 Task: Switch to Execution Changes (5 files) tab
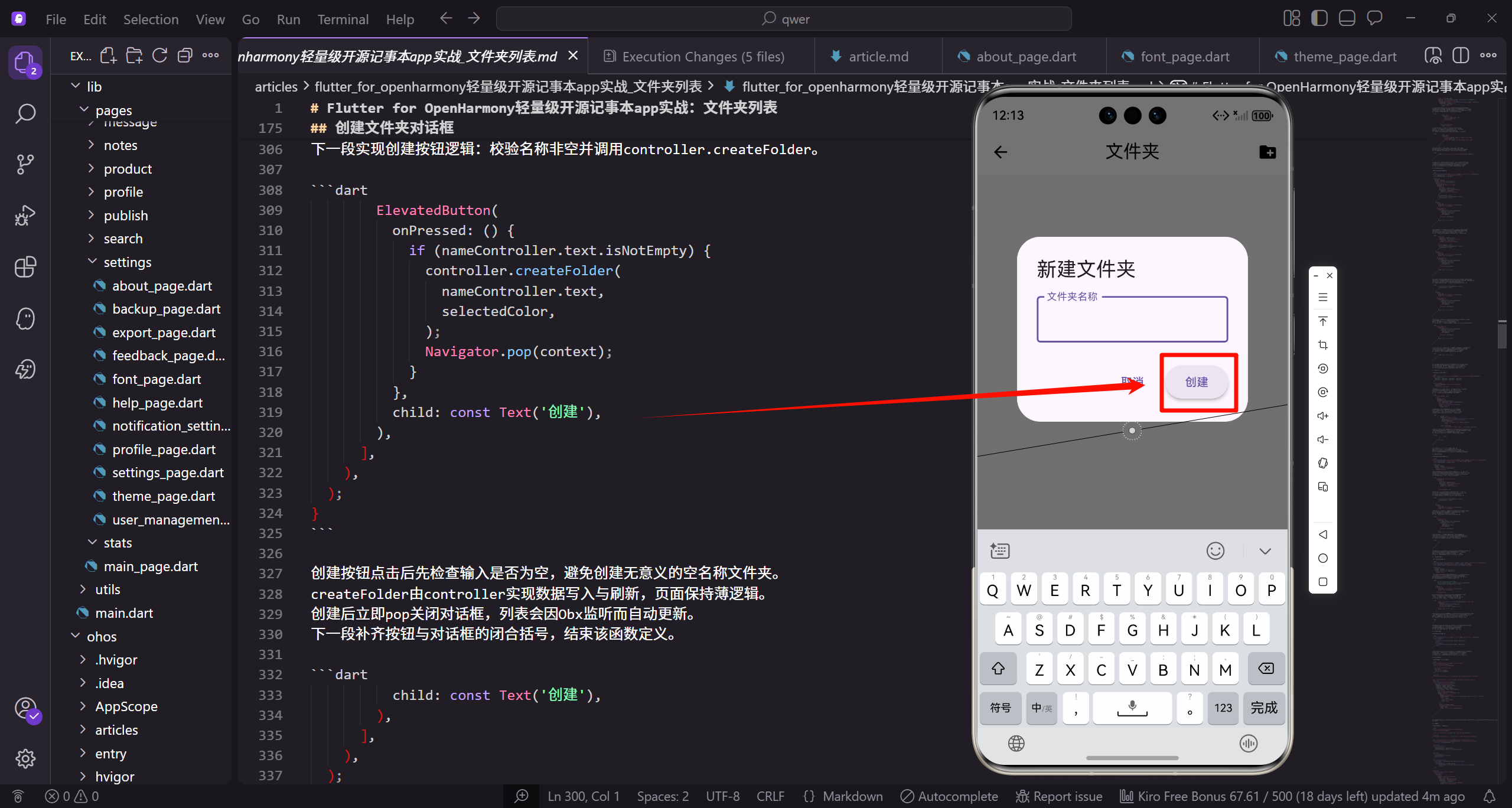tap(701, 56)
